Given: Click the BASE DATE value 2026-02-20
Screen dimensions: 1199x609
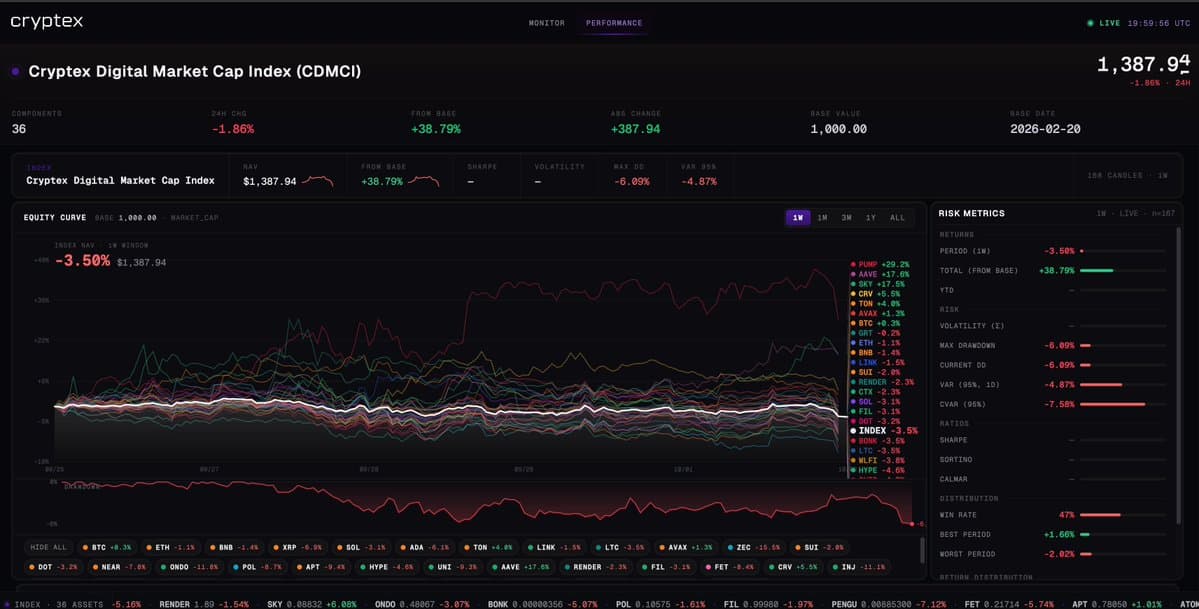Looking at the screenshot, I should coord(1045,129).
